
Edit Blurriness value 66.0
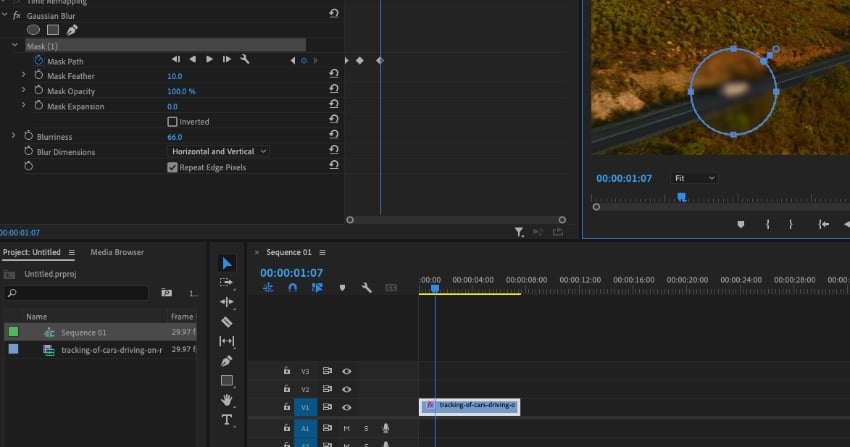pos(175,137)
